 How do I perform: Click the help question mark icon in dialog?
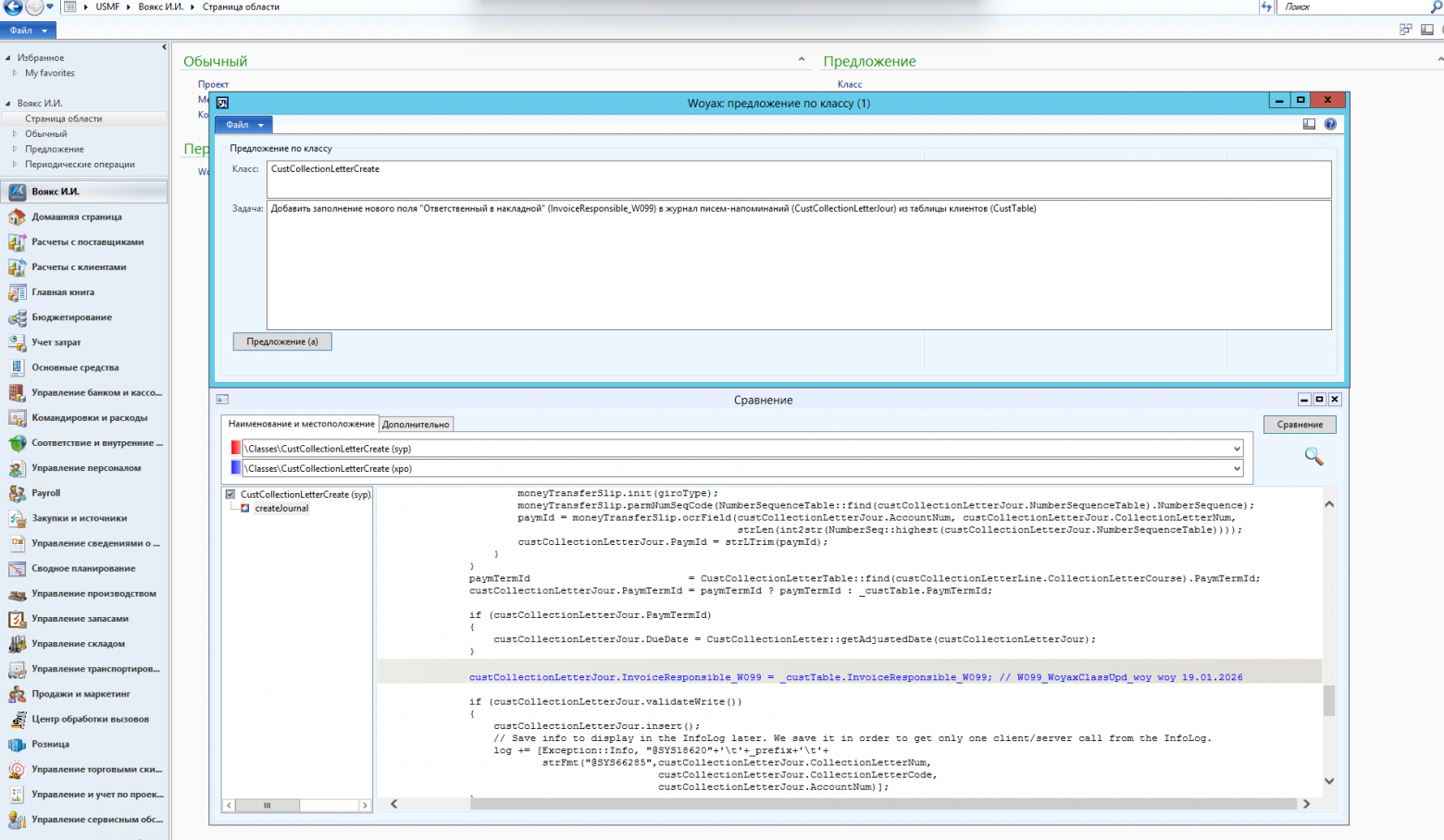coord(1330,124)
